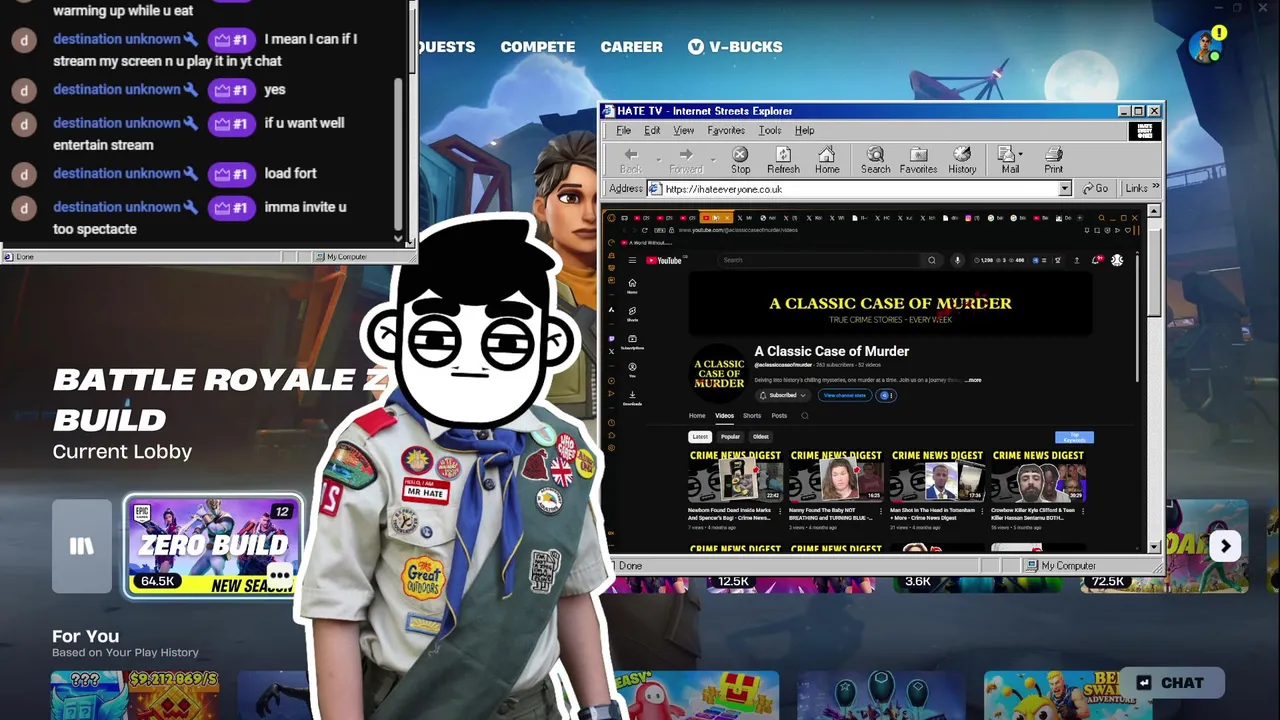Open Shorts in YouTube sidebar

(632, 314)
